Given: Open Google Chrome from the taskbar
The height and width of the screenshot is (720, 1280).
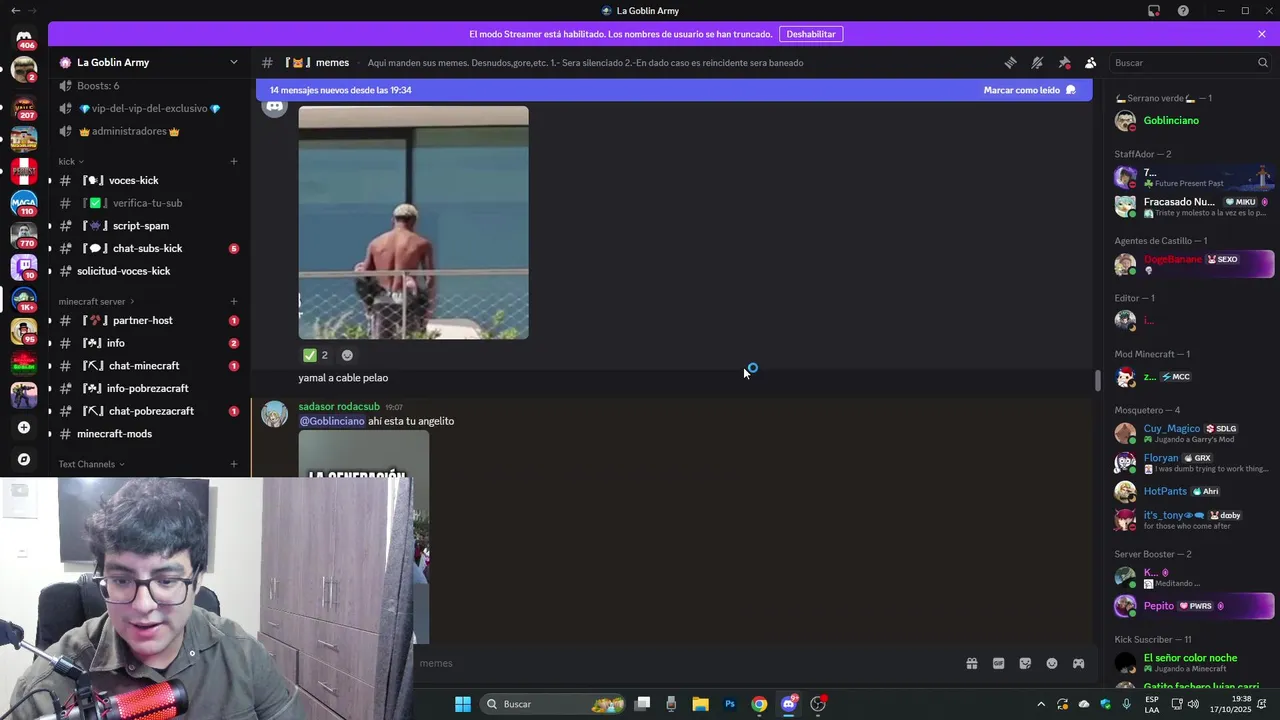Looking at the screenshot, I should click(x=759, y=704).
